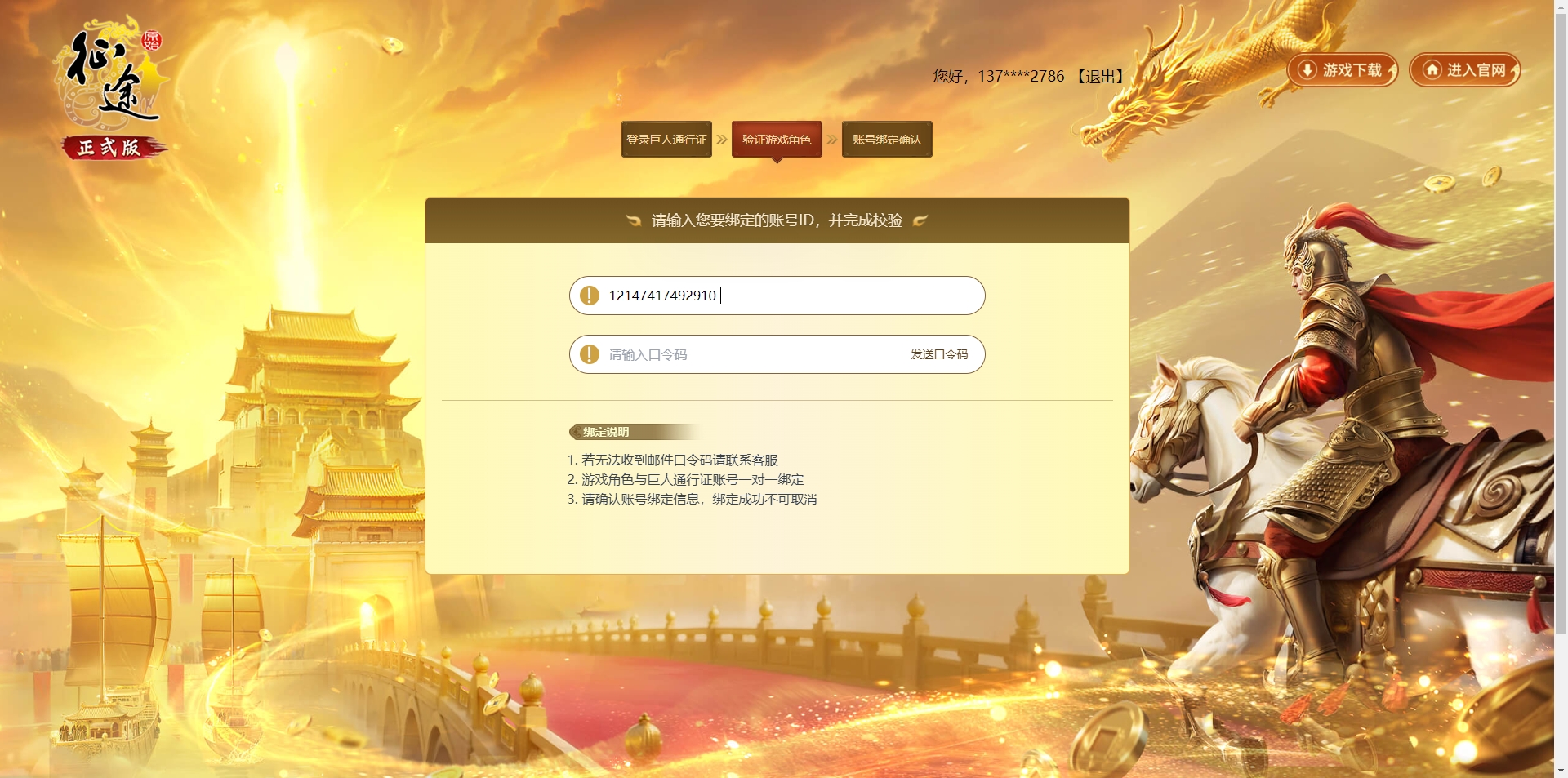Click 发送口令码 to send the code
This screenshot has height=778, width=1568.
tap(939, 354)
